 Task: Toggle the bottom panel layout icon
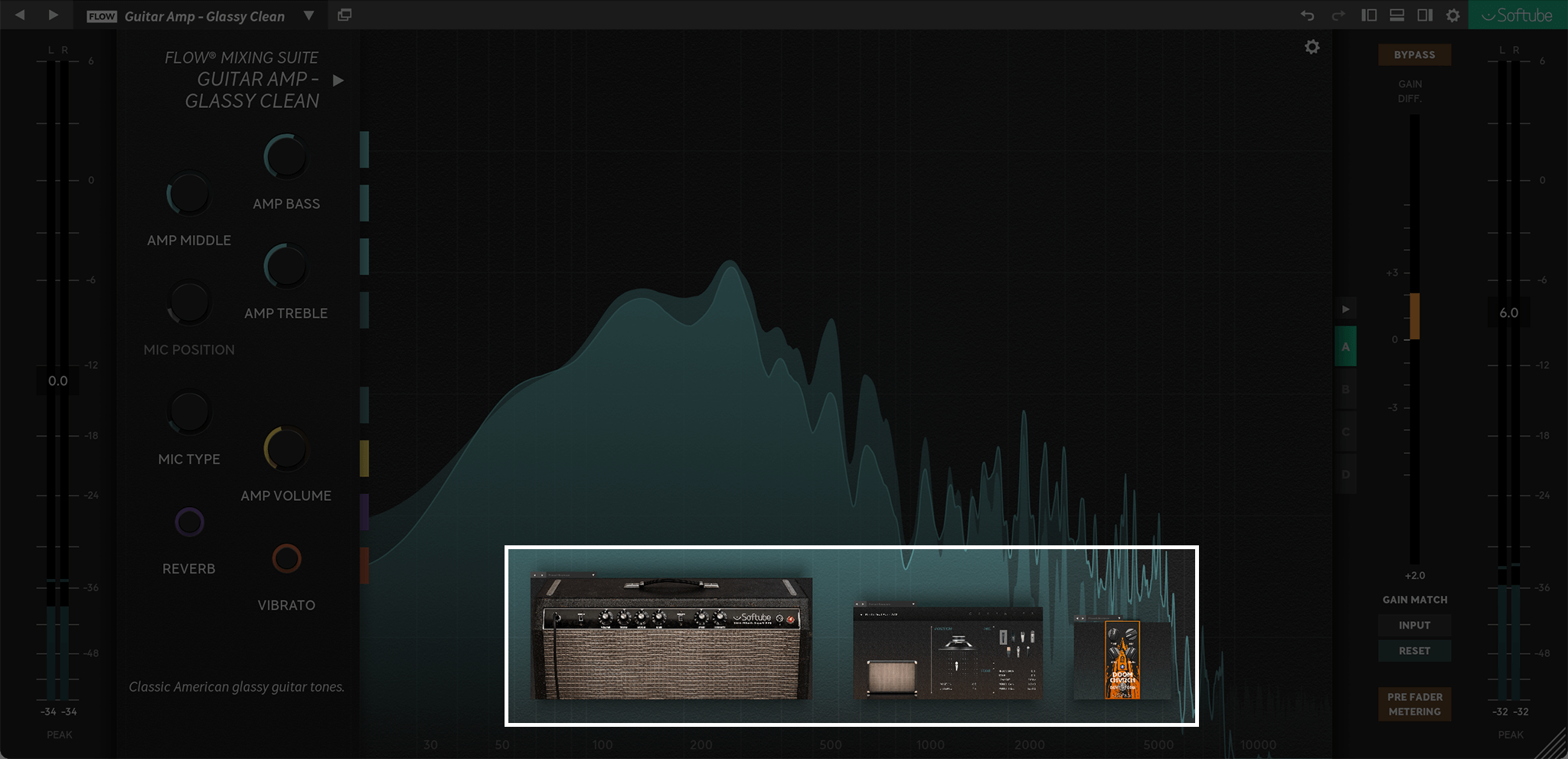coord(1396,15)
